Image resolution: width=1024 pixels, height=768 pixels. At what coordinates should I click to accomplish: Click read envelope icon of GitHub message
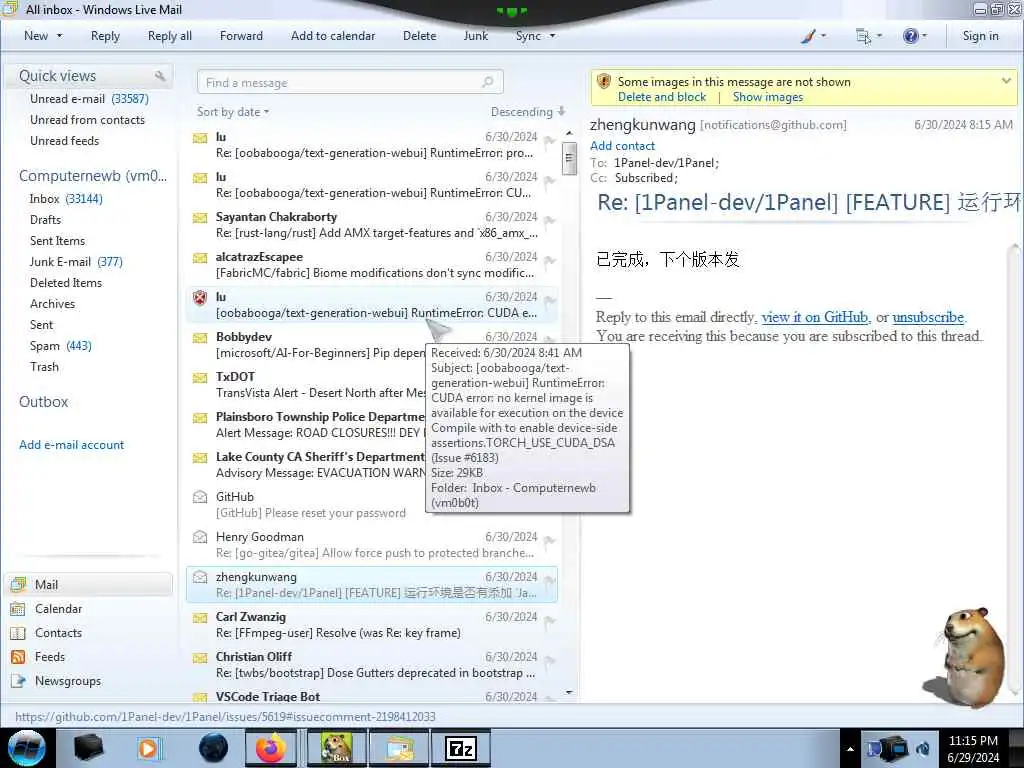pyautogui.click(x=200, y=498)
